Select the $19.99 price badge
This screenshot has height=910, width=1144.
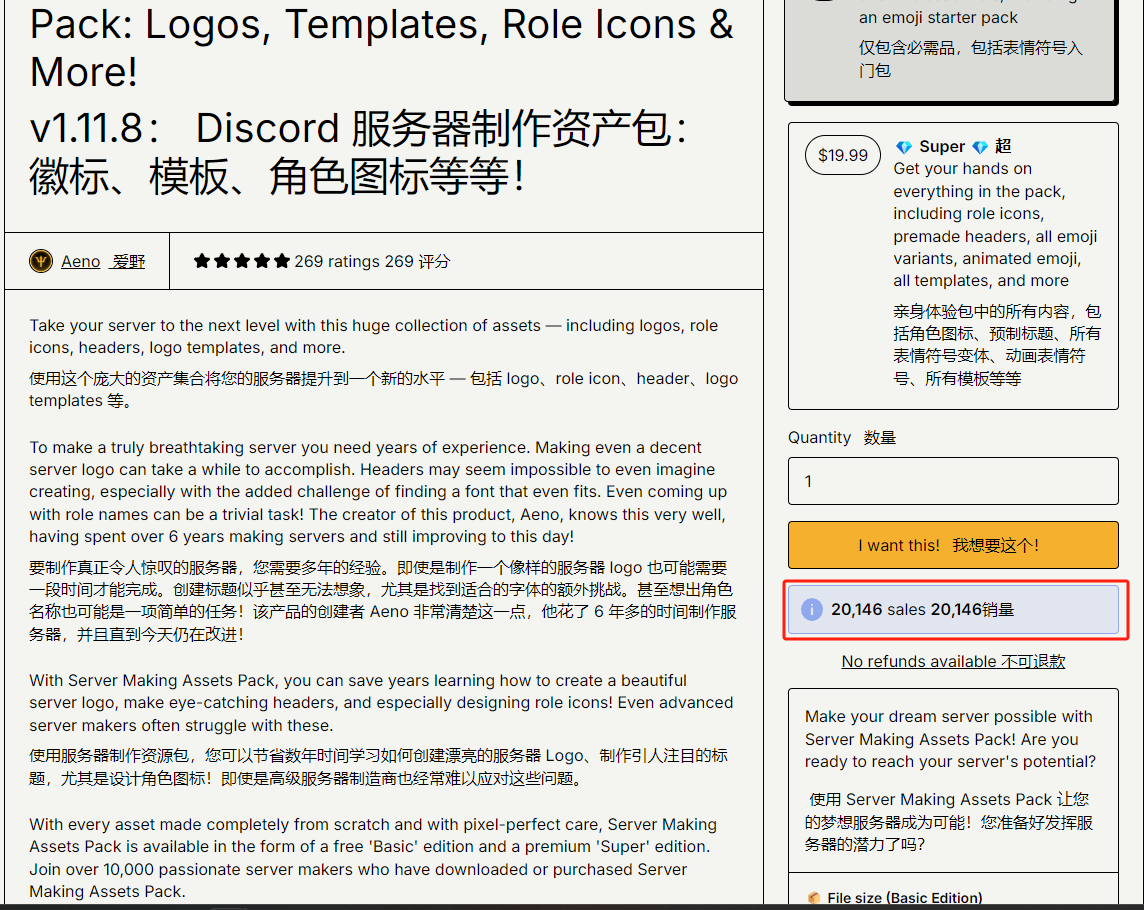pos(842,155)
